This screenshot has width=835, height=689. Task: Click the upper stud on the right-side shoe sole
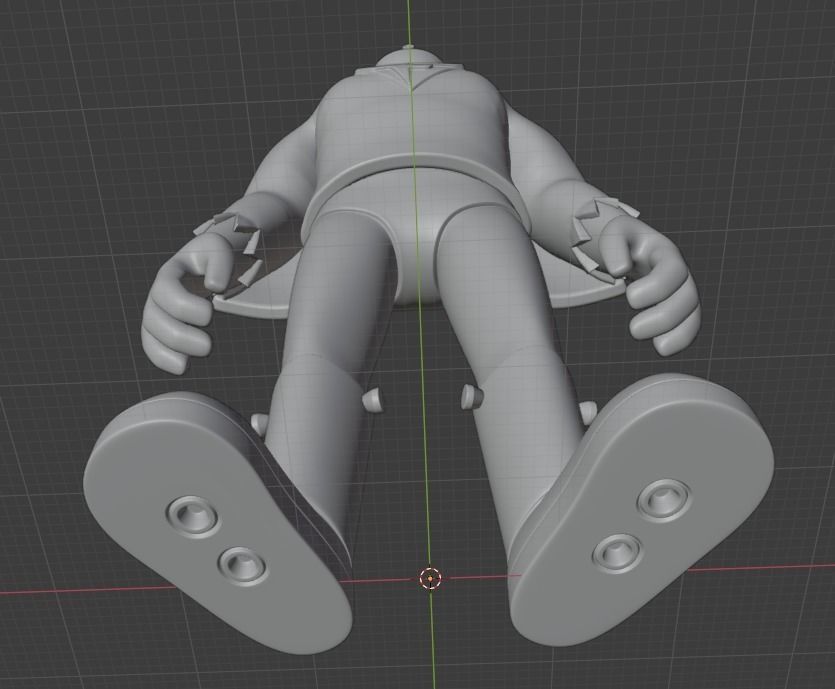coord(663,500)
